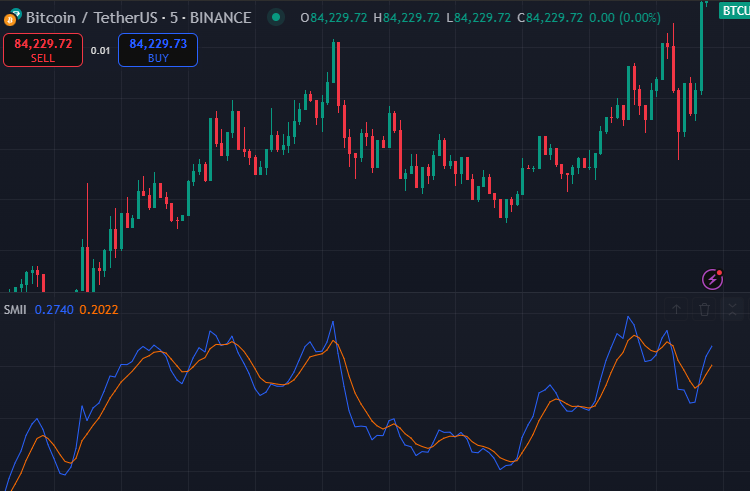Click the low price L84,229.72 value
Viewport: 750px width, 491px height.
(478, 18)
